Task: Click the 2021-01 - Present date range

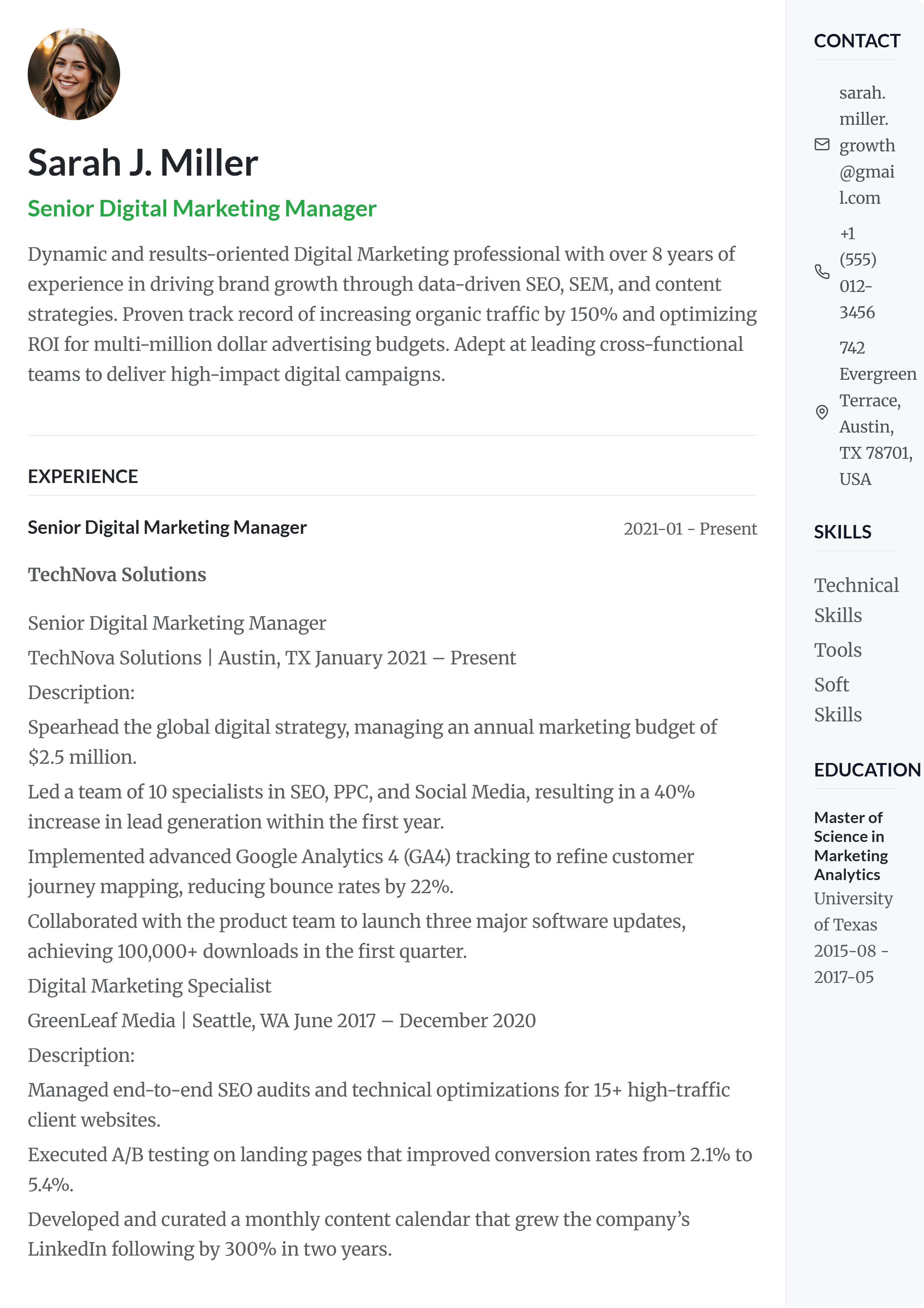Action: point(690,529)
